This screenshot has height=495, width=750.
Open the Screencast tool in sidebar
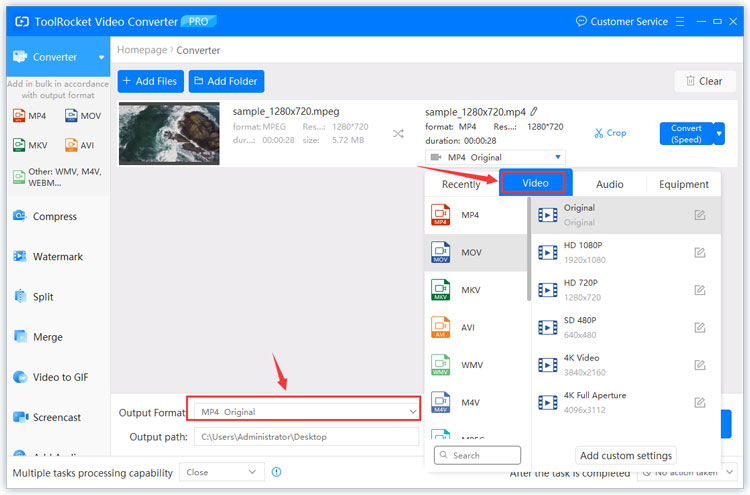47,417
